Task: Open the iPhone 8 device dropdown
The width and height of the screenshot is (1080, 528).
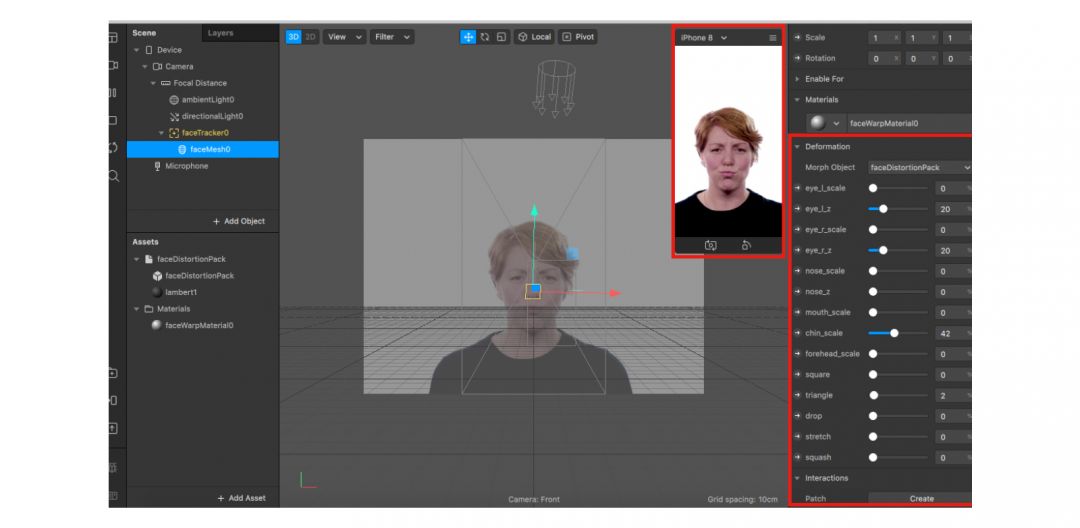Action: (703, 38)
